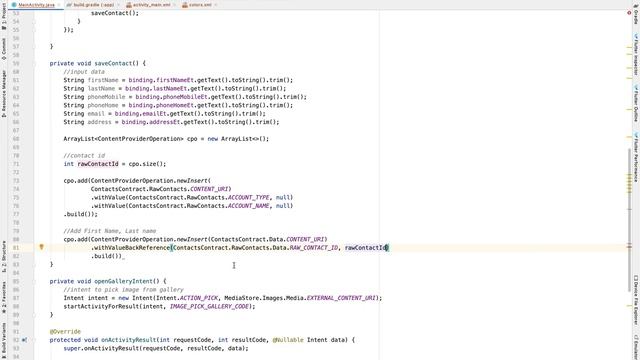640x360 pixels.
Task: Click the ACCOUNT_TYPE constant
Action: pos(249,197)
